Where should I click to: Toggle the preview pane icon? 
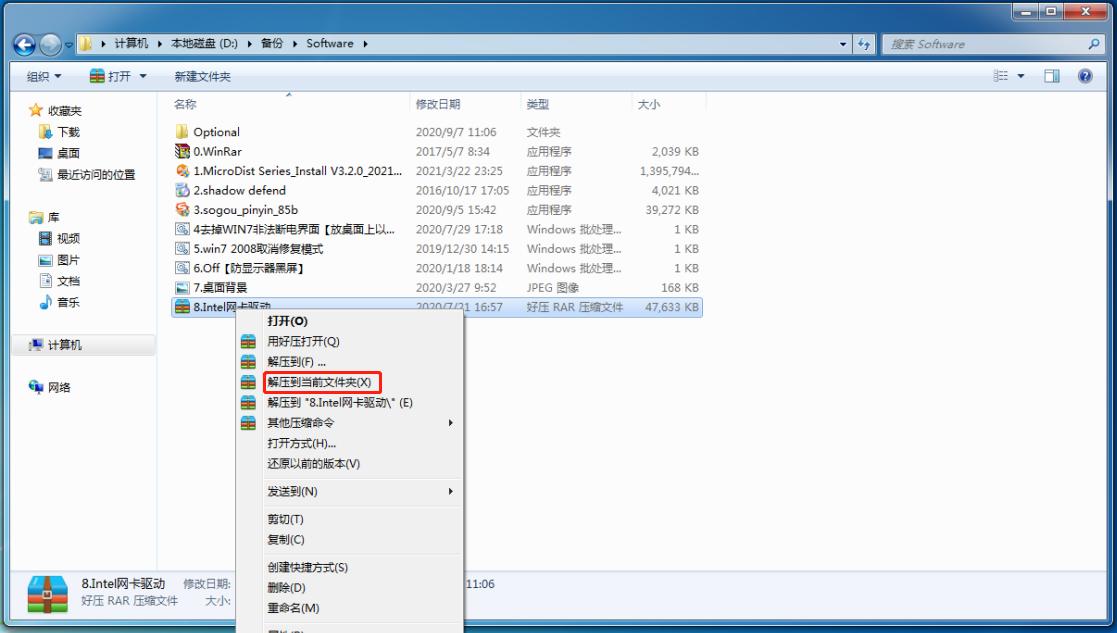[1052, 76]
